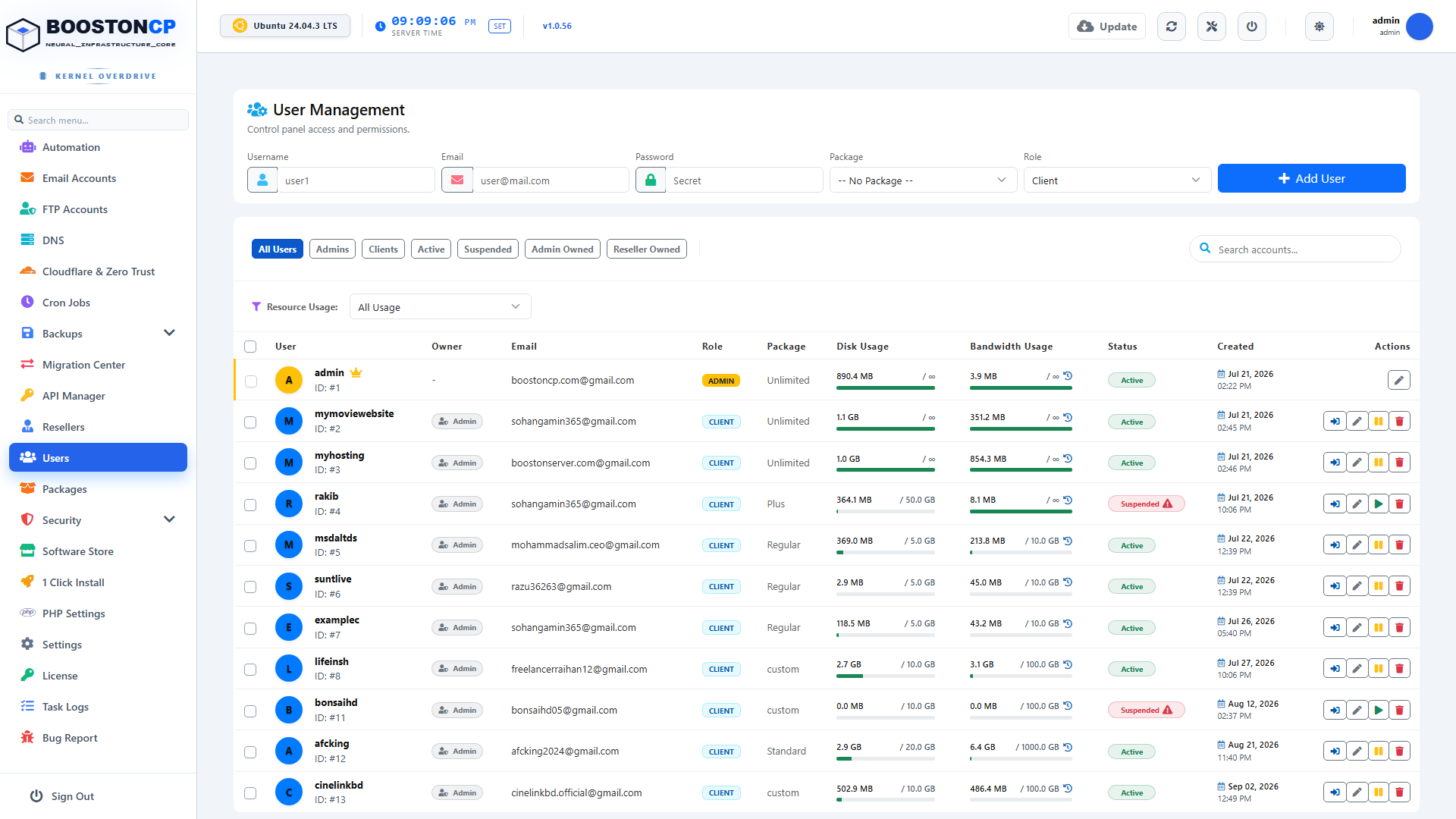Log in as suntlive user icon
This screenshot has width=1456, height=819.
[x=1335, y=586]
